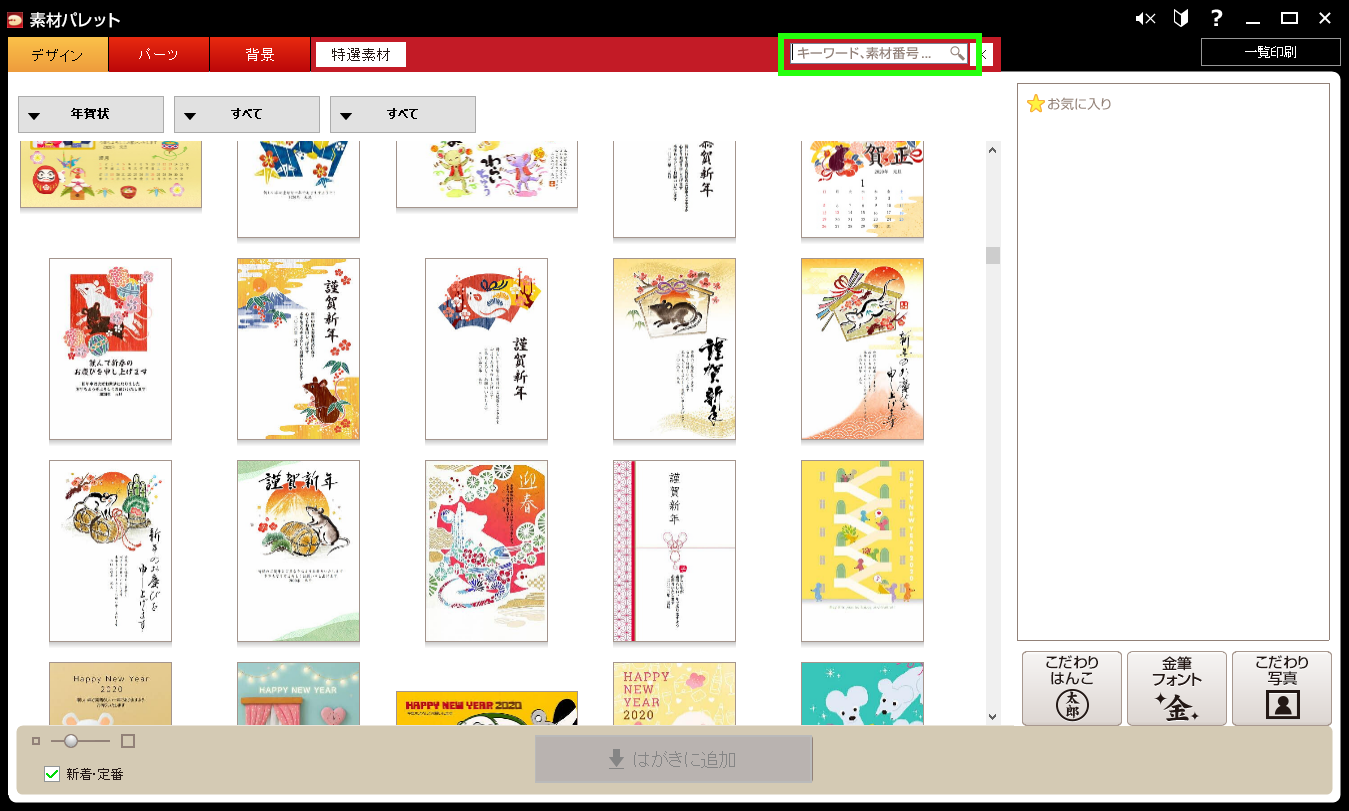Switch to the 背景 tab
This screenshot has height=811, width=1349.
[x=260, y=55]
